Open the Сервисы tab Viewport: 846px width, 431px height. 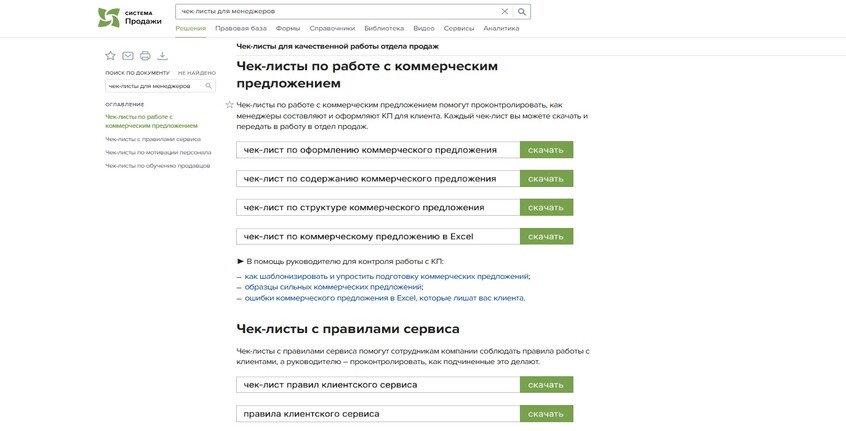pos(459,28)
